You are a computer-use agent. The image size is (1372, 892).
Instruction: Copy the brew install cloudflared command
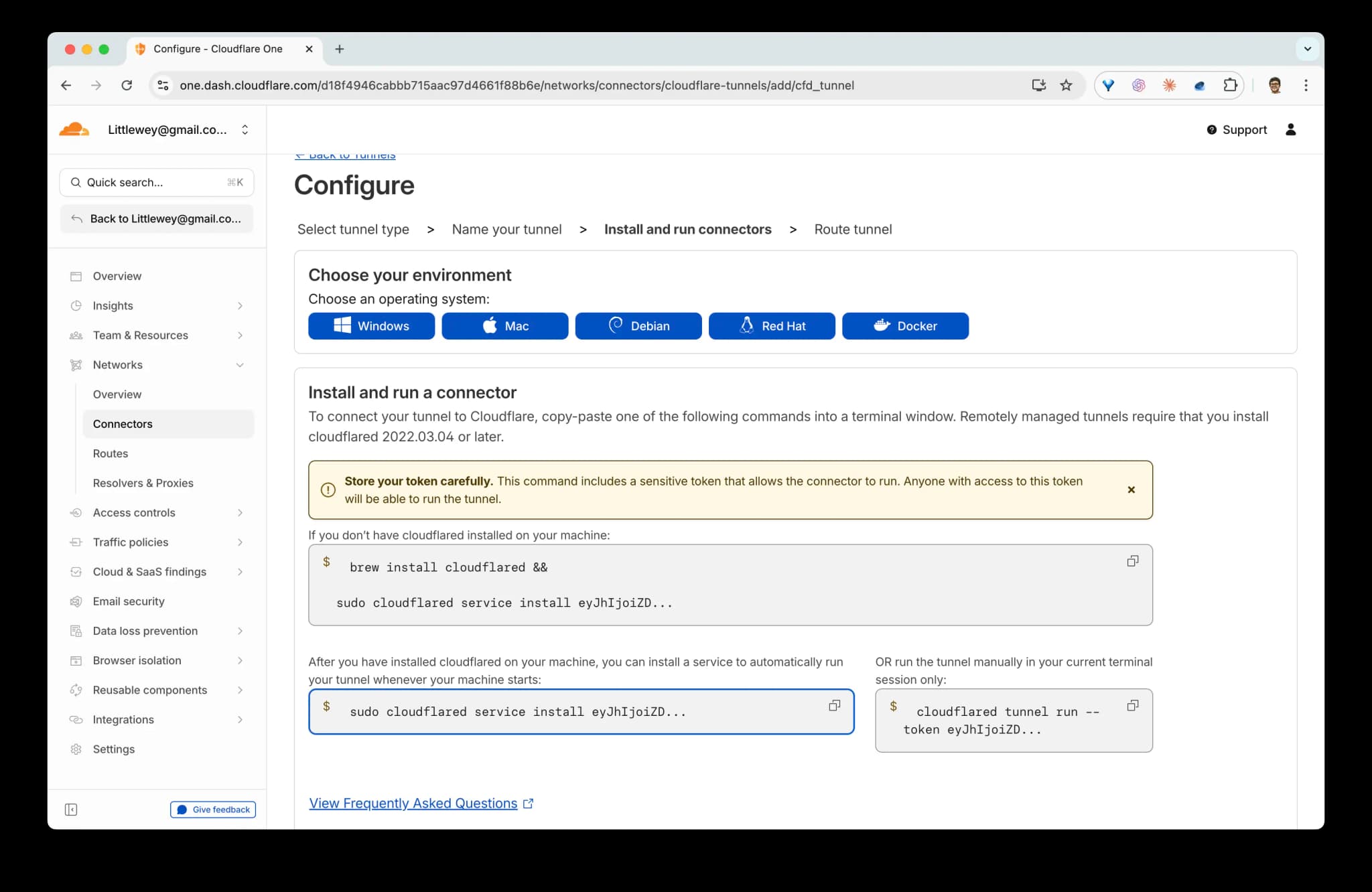(1132, 561)
